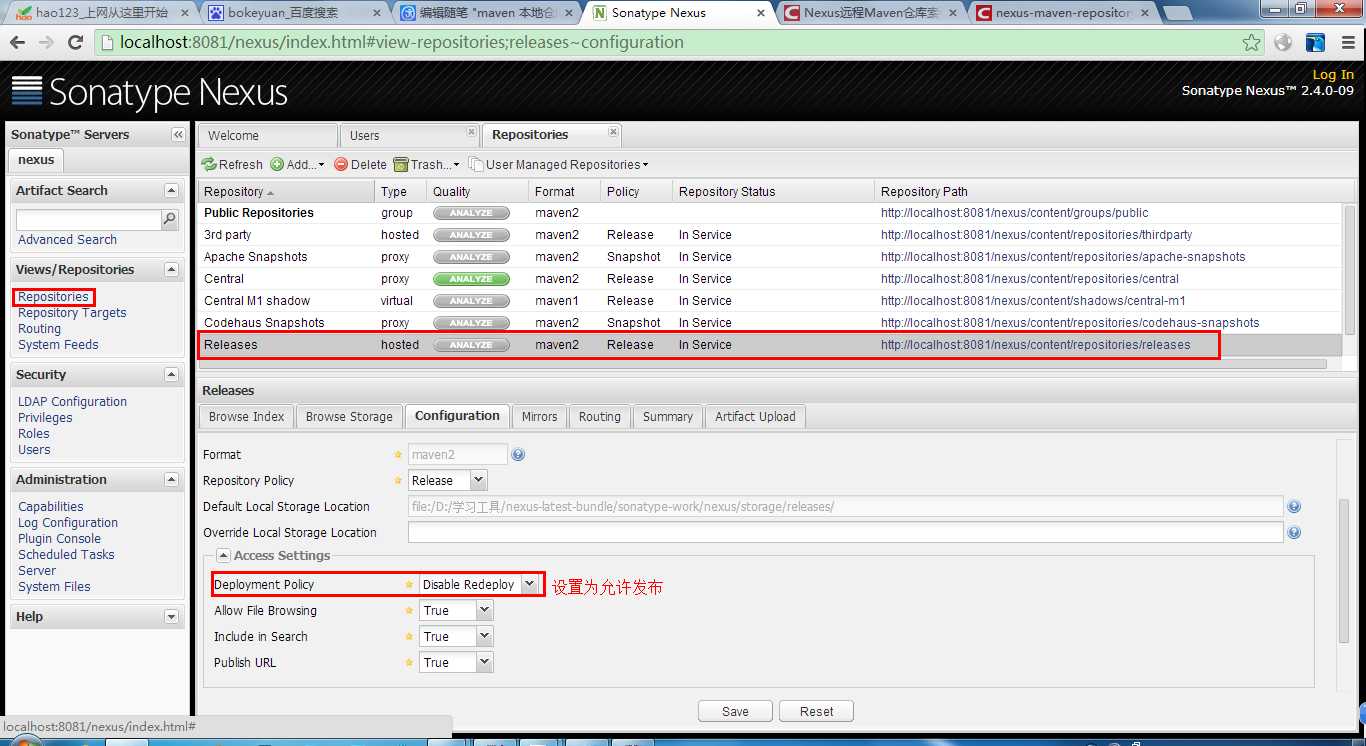Open System Feeds link
Image resolution: width=1366 pixels, height=746 pixels.
pos(58,345)
